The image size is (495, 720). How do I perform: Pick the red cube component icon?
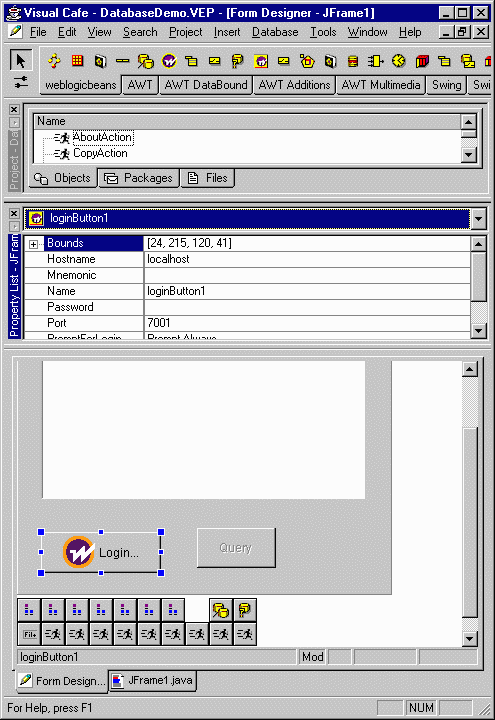point(422,61)
